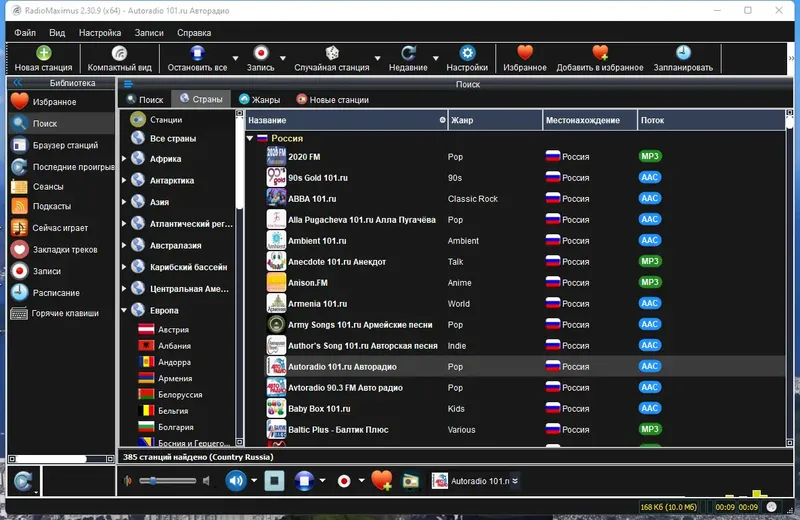Click the record button in player bar
800x520 pixels.
coord(344,481)
